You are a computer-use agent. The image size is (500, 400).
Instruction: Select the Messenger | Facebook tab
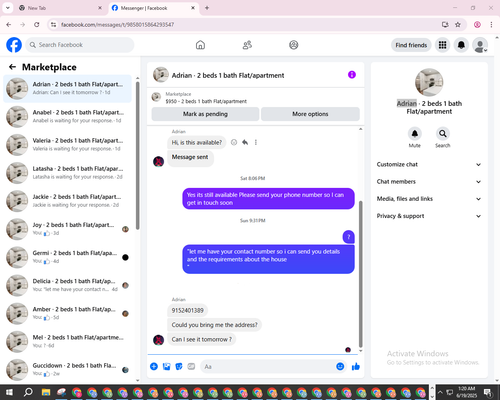point(153,8)
